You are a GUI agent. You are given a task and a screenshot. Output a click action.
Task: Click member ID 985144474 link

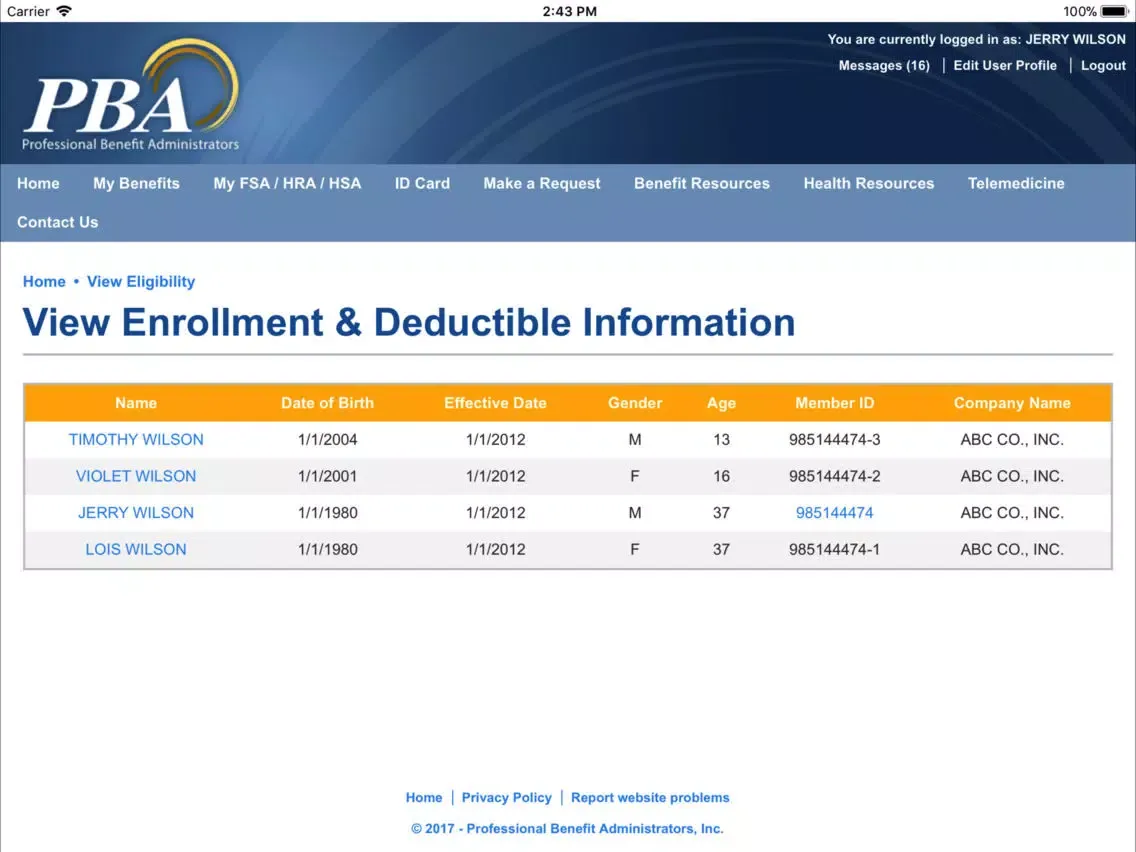pyautogui.click(x=835, y=513)
